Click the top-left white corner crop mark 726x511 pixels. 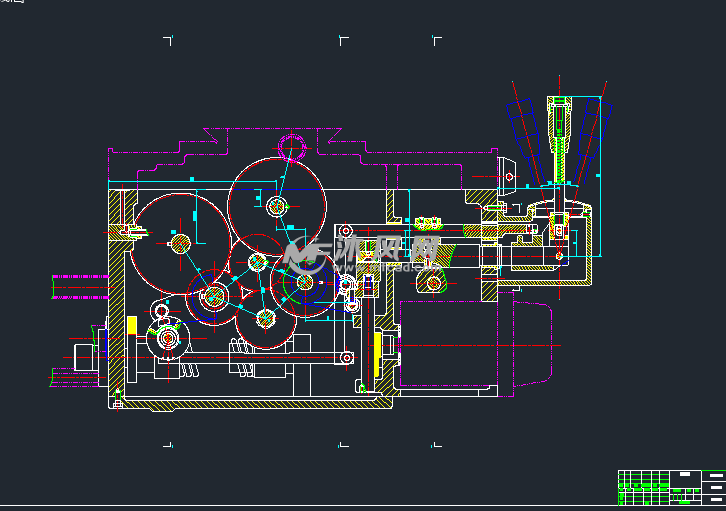pyautogui.click(x=168, y=41)
